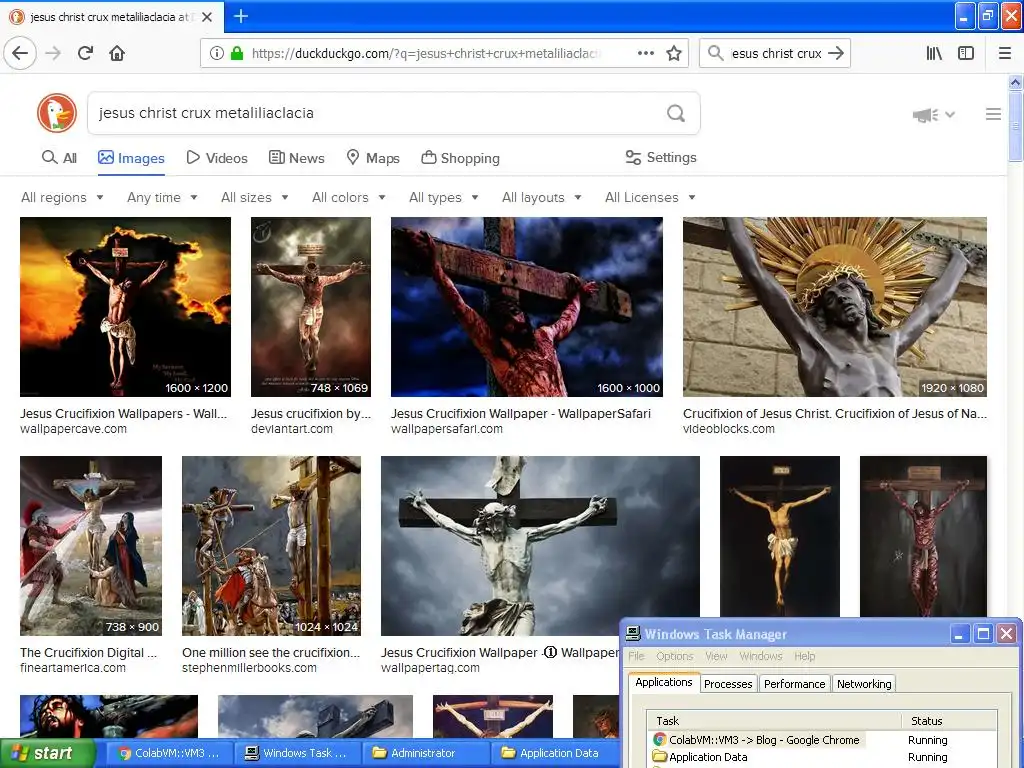This screenshot has width=1024, height=768.
Task: Open a new browser tab
Action: pos(240,16)
